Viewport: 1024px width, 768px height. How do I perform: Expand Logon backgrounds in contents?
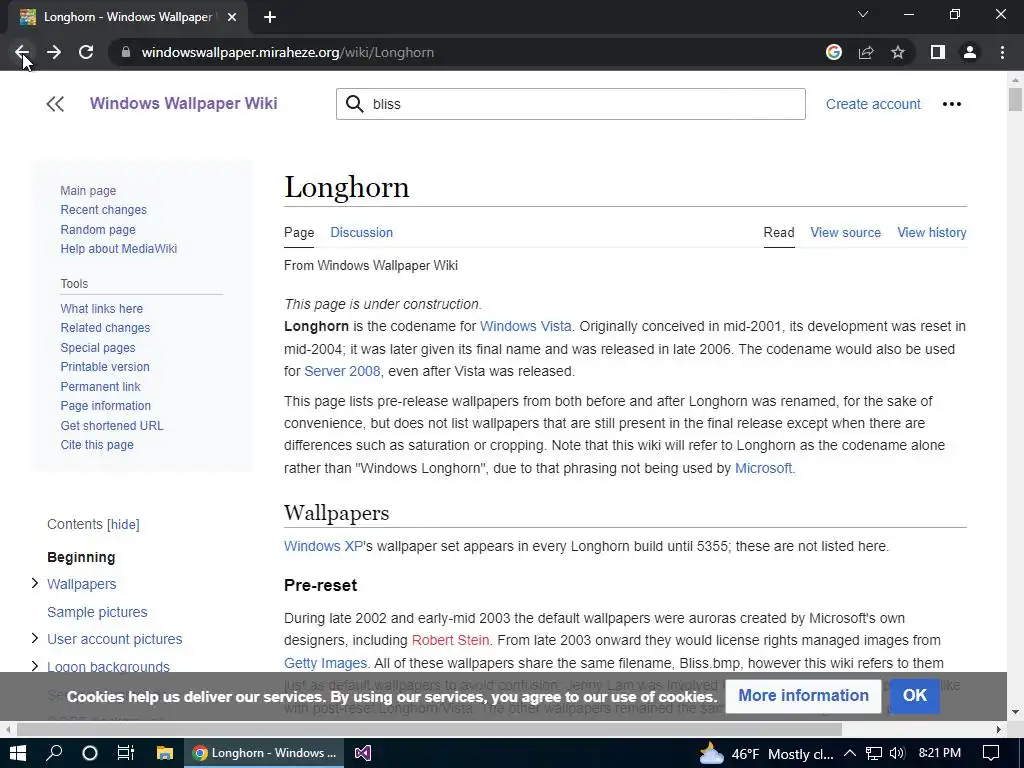pos(35,665)
